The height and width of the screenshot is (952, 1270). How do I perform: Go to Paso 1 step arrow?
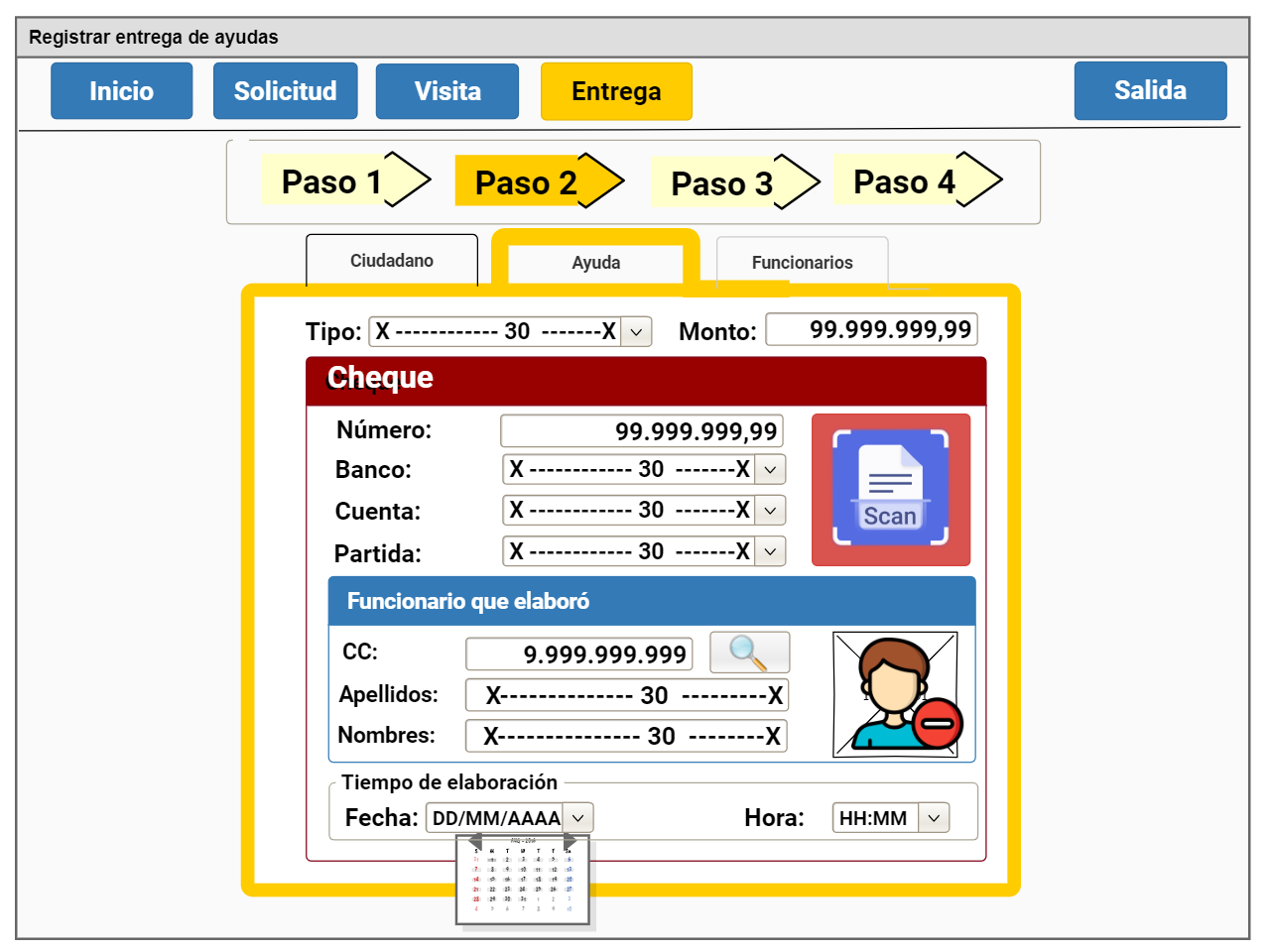[345, 180]
